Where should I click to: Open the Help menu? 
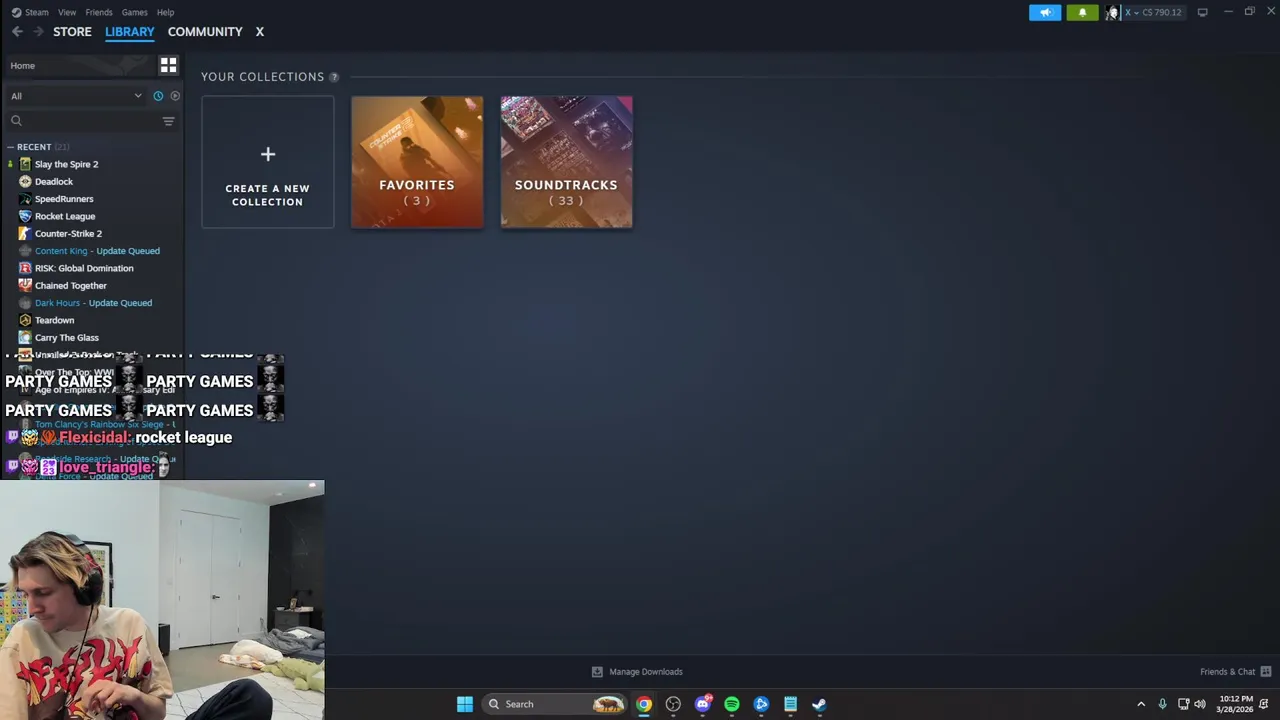[x=166, y=12]
